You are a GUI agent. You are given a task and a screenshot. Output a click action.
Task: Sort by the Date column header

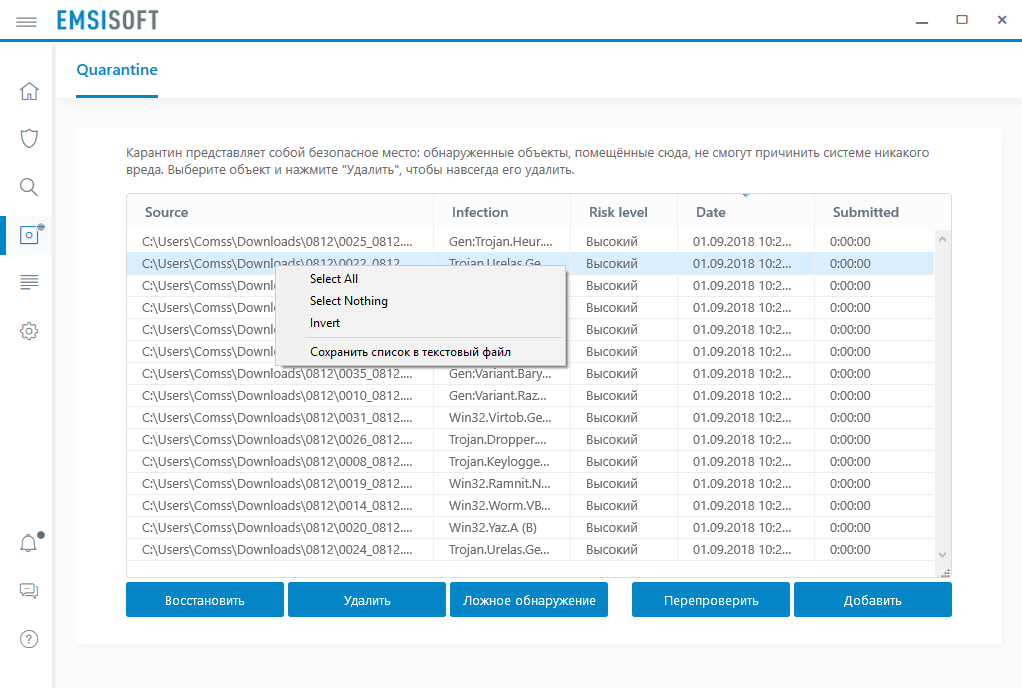tap(746, 212)
